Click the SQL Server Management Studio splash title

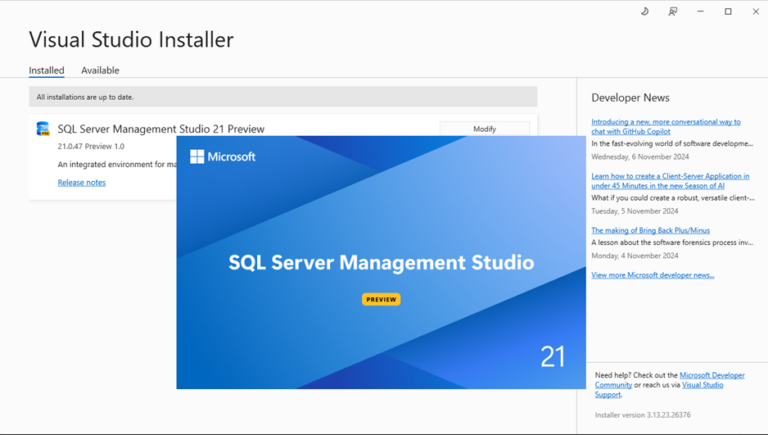pos(381,263)
